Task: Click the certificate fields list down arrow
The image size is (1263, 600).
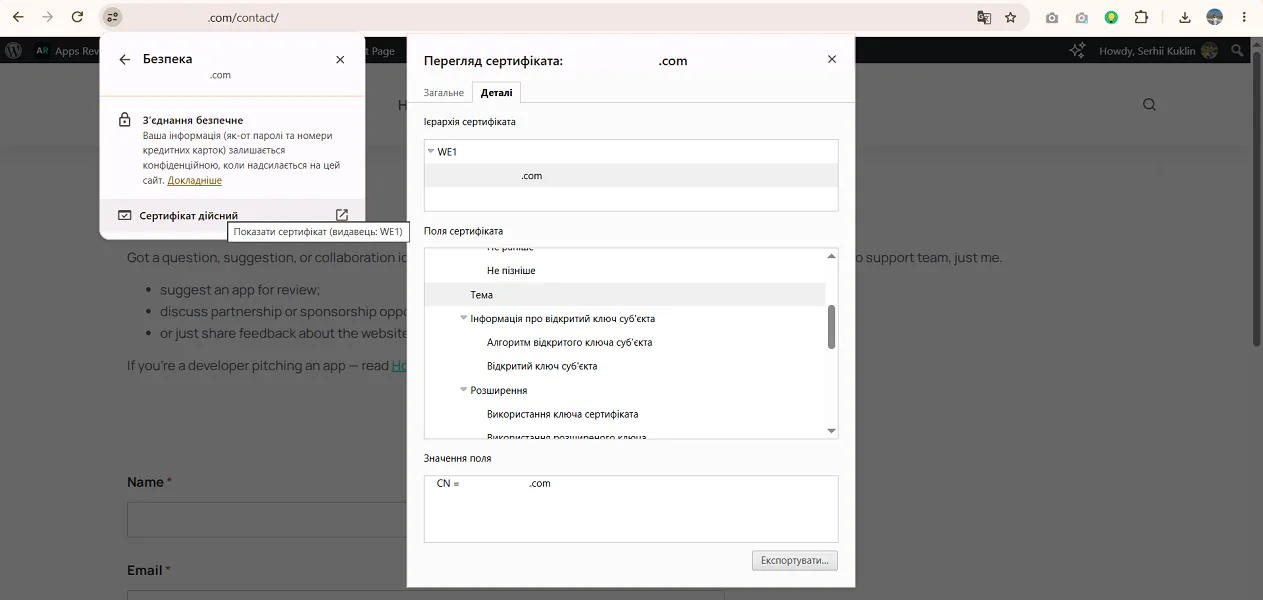Action: pos(831,431)
